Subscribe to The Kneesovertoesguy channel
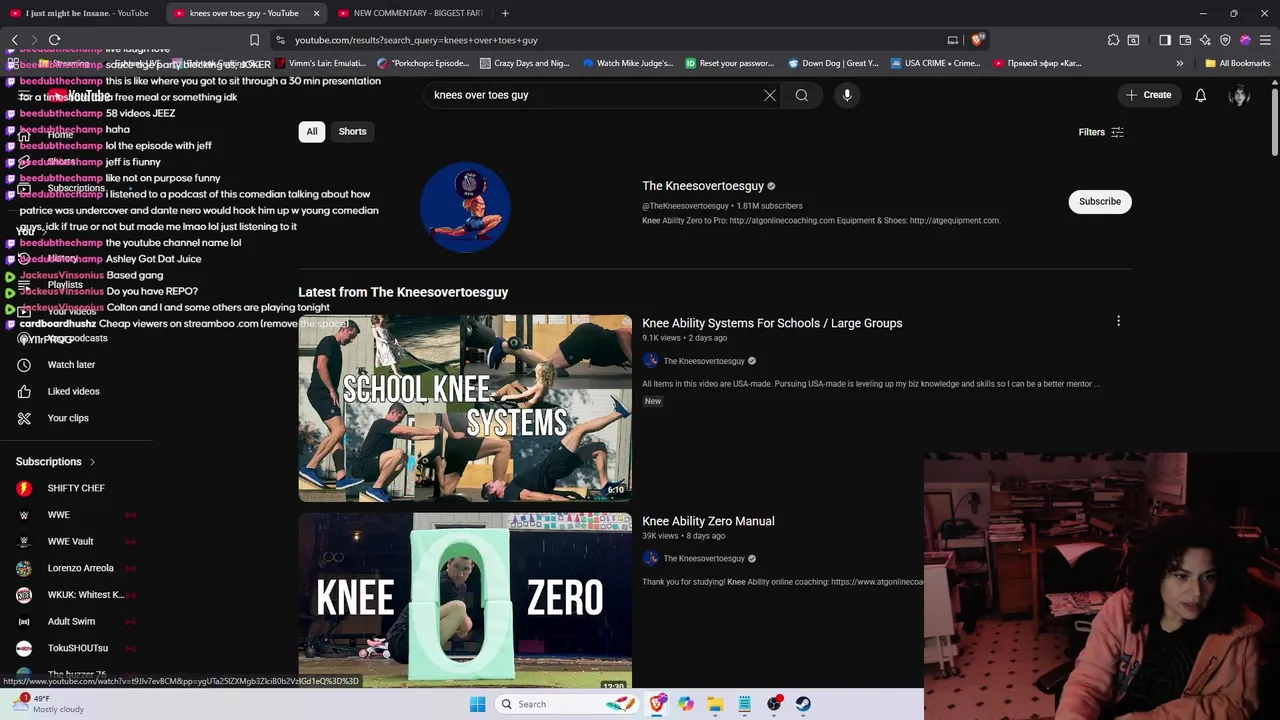Viewport: 1280px width, 720px height. 1100,201
